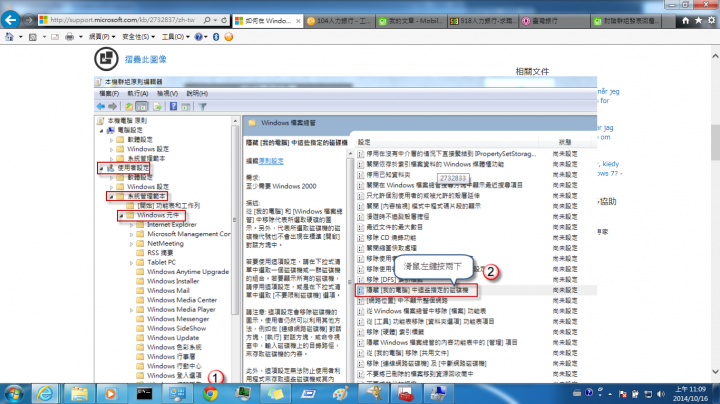The image size is (720, 404).
Task: Expand the Windows Media Player tree node
Action: [x=131, y=310]
